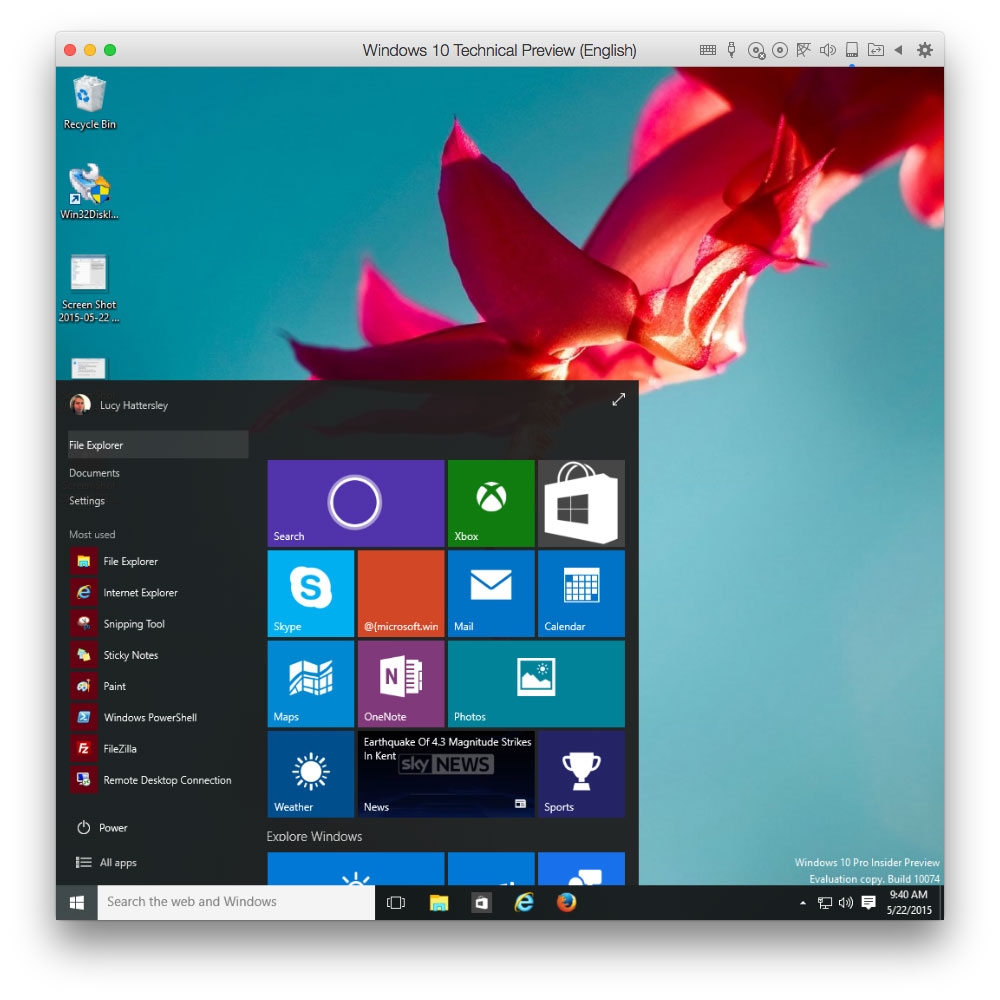Select the highlighted File Explorer entry
This screenshot has width=1000, height=1000.
pos(158,445)
